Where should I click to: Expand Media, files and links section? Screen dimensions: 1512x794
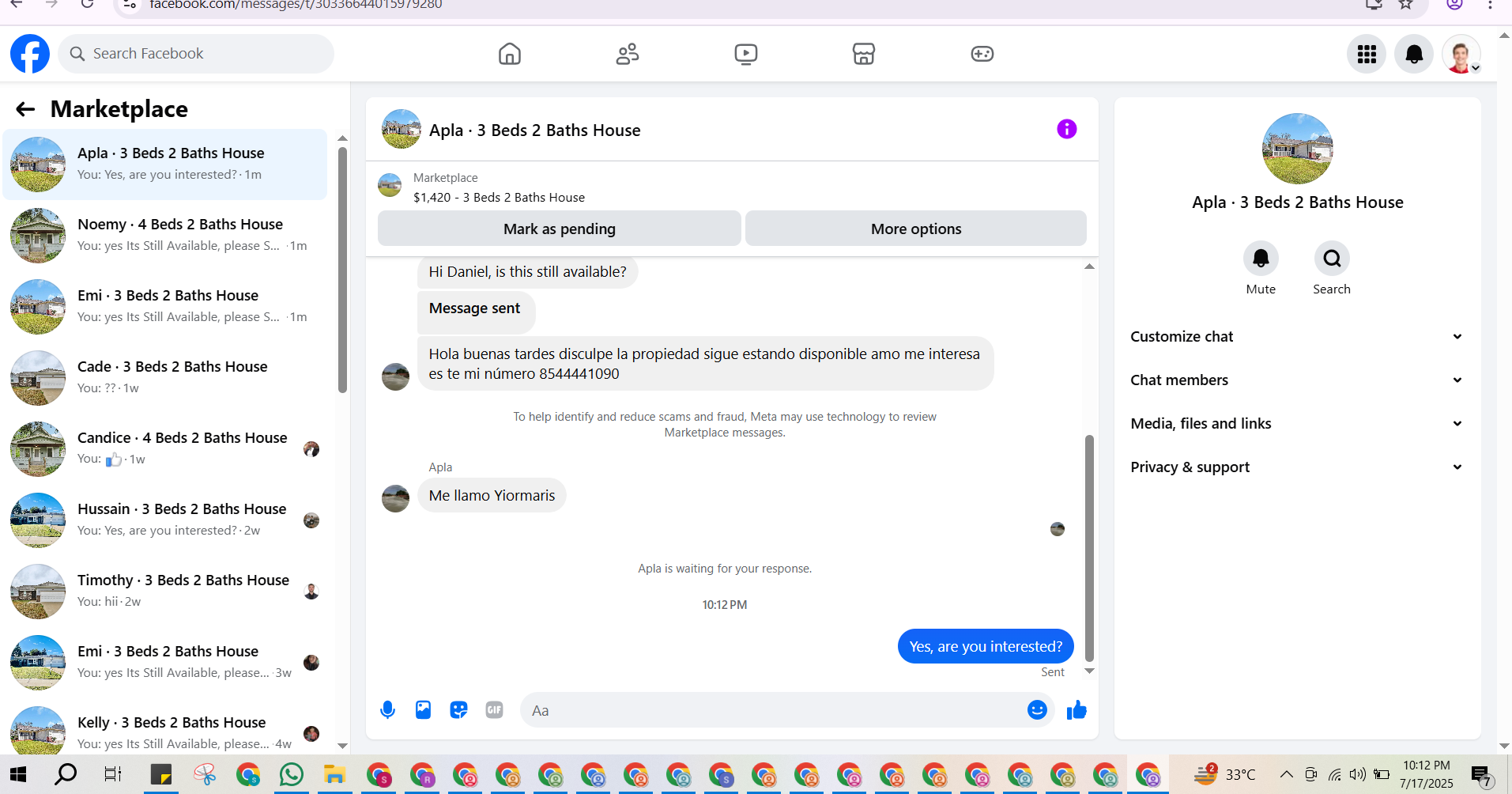click(1297, 424)
